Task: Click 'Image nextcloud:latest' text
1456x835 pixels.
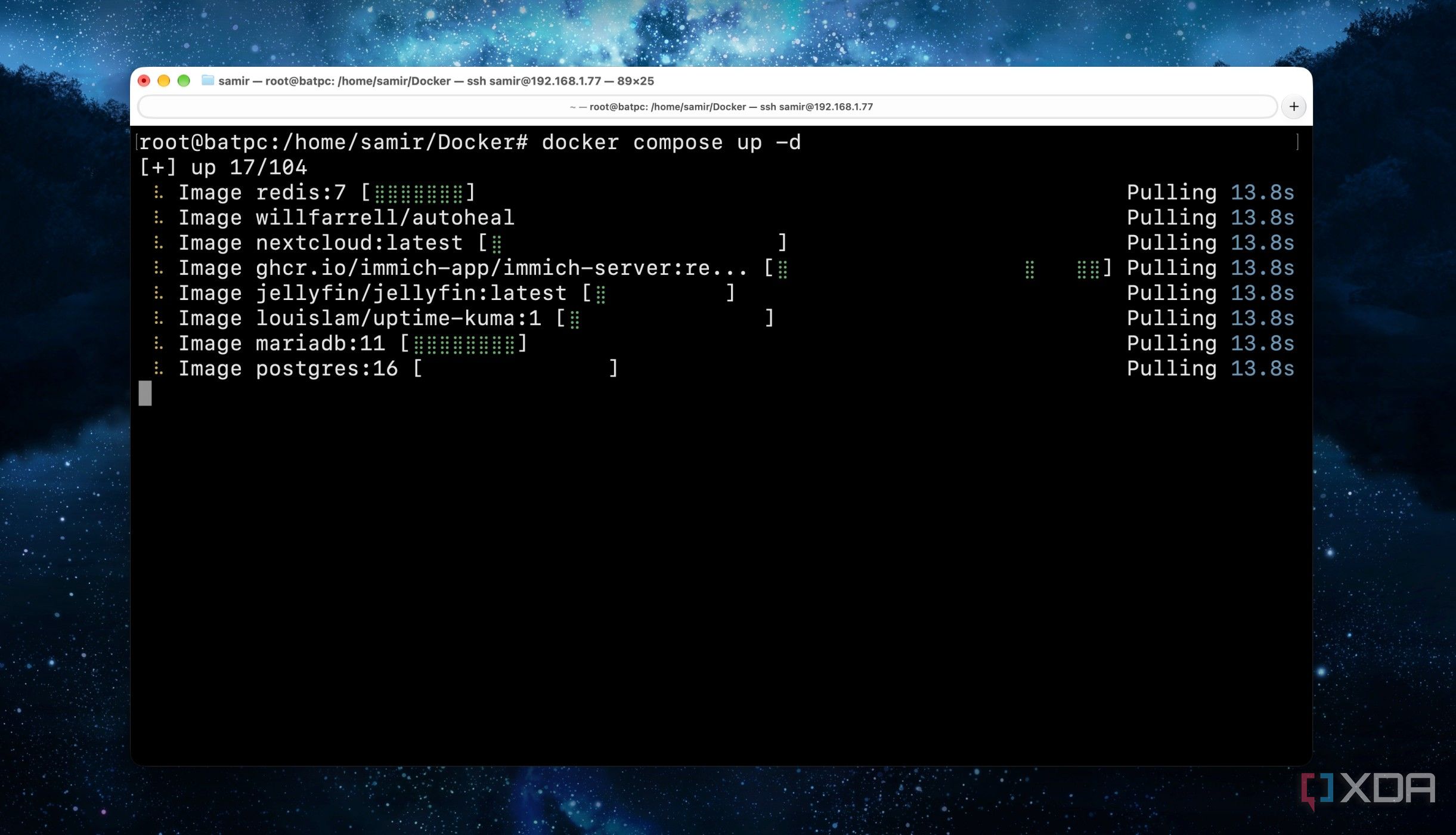Action: 320,242
